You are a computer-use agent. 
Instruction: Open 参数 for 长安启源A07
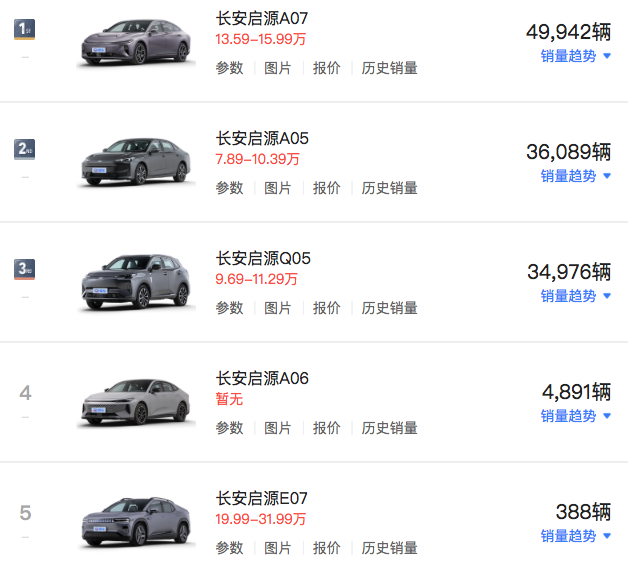coord(229,68)
